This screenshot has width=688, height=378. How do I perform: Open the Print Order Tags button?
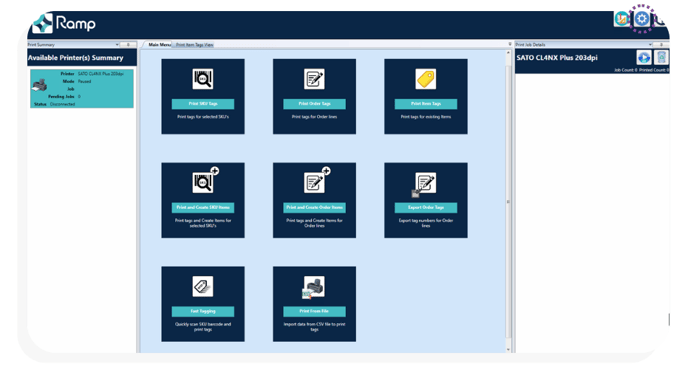(314, 104)
